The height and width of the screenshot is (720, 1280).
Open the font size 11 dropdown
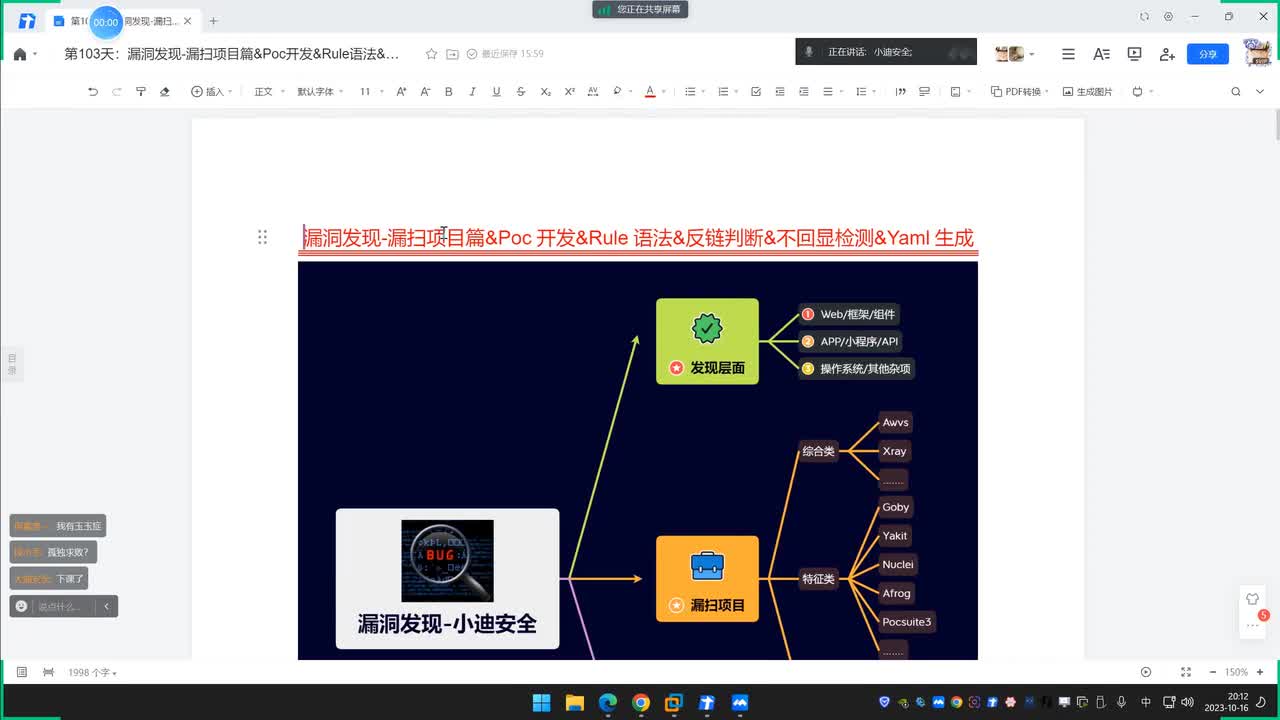point(371,91)
